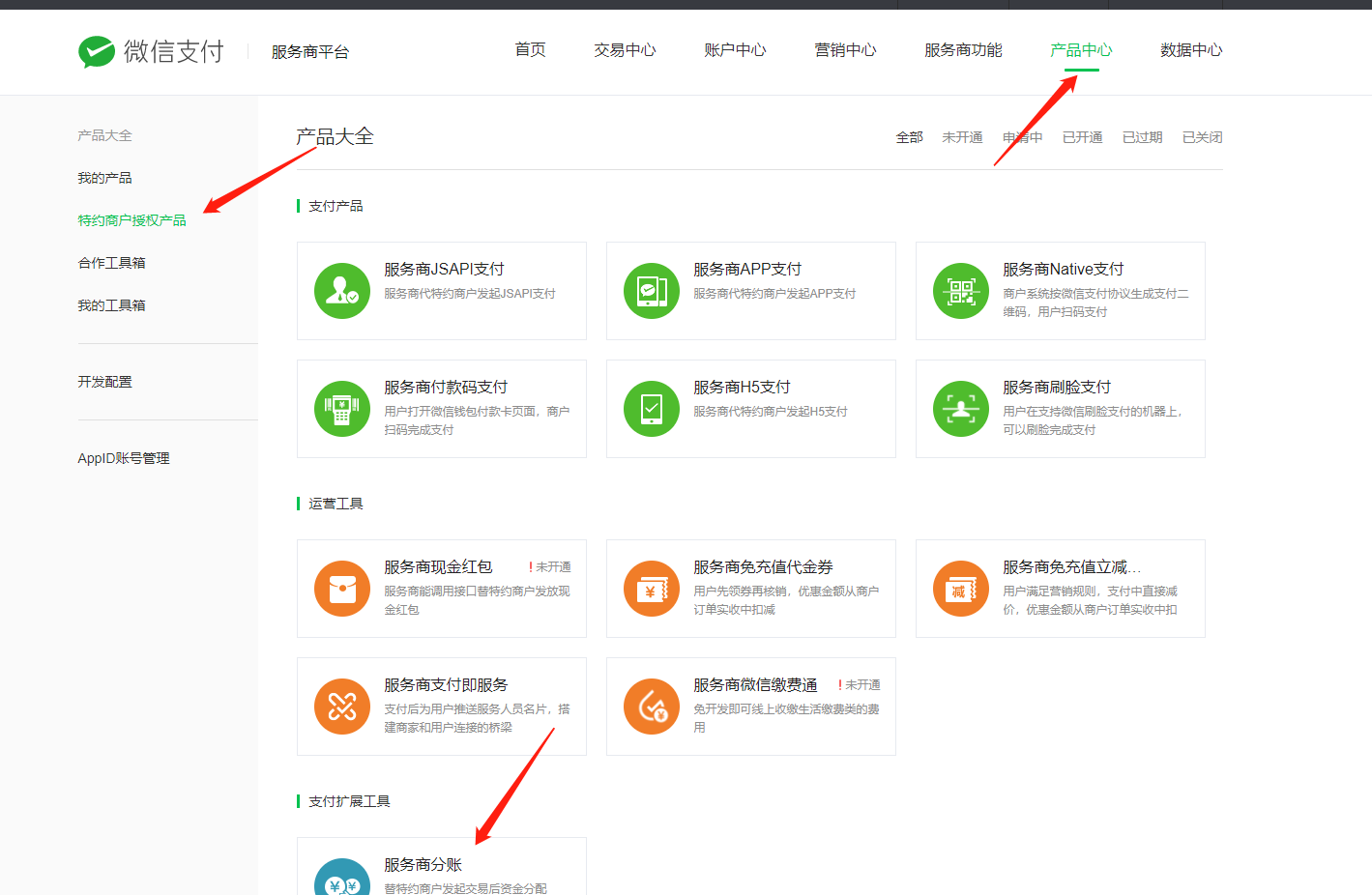Open 服务商支付即服务 orange link icon
The image size is (1372, 895).
click(342, 707)
